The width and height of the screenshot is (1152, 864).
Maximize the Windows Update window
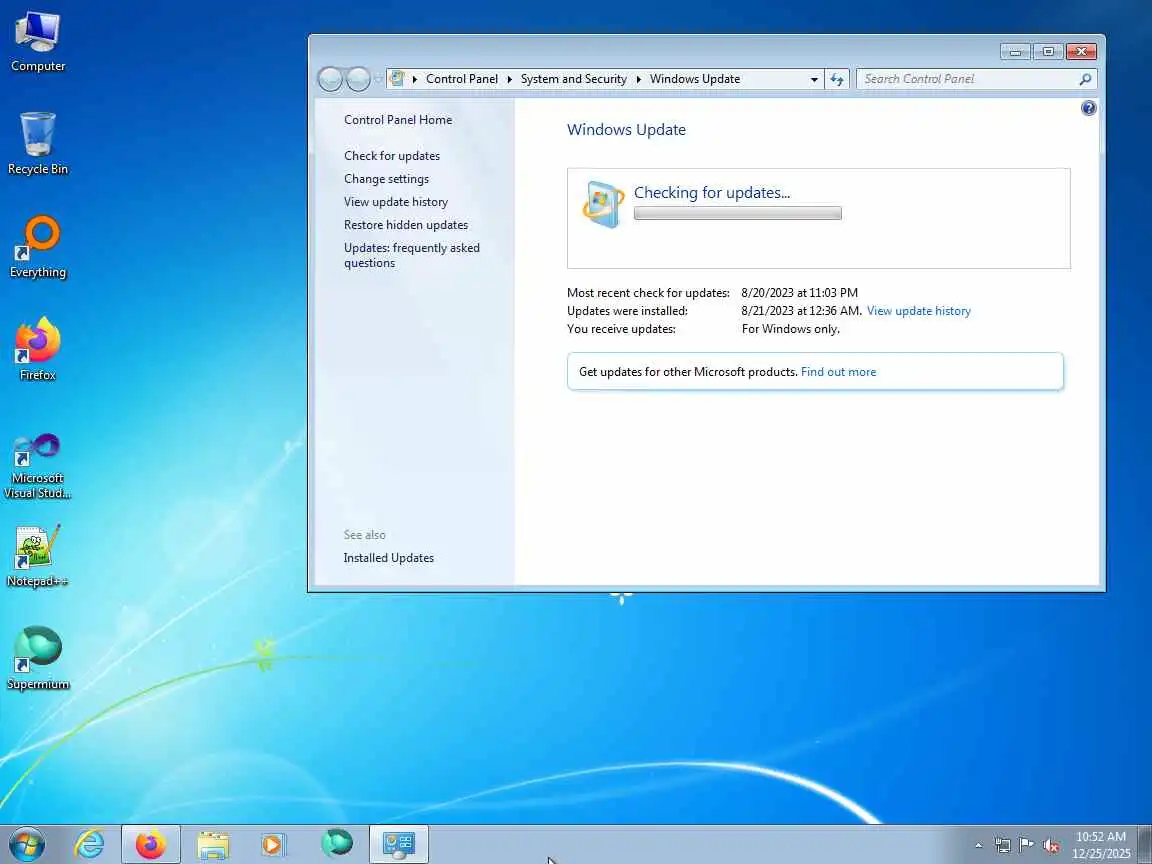coord(1048,51)
